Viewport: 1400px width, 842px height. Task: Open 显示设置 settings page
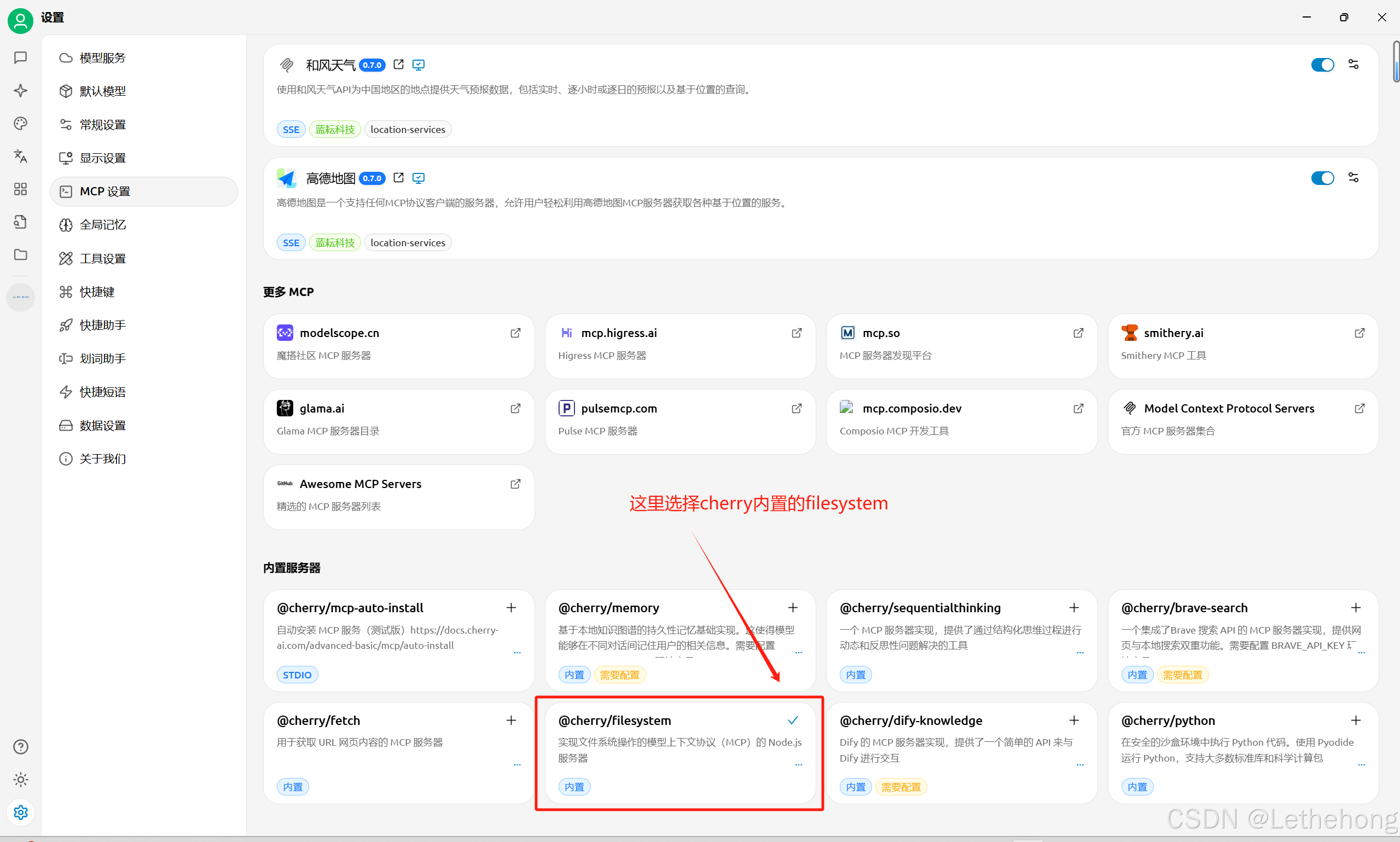(143, 158)
